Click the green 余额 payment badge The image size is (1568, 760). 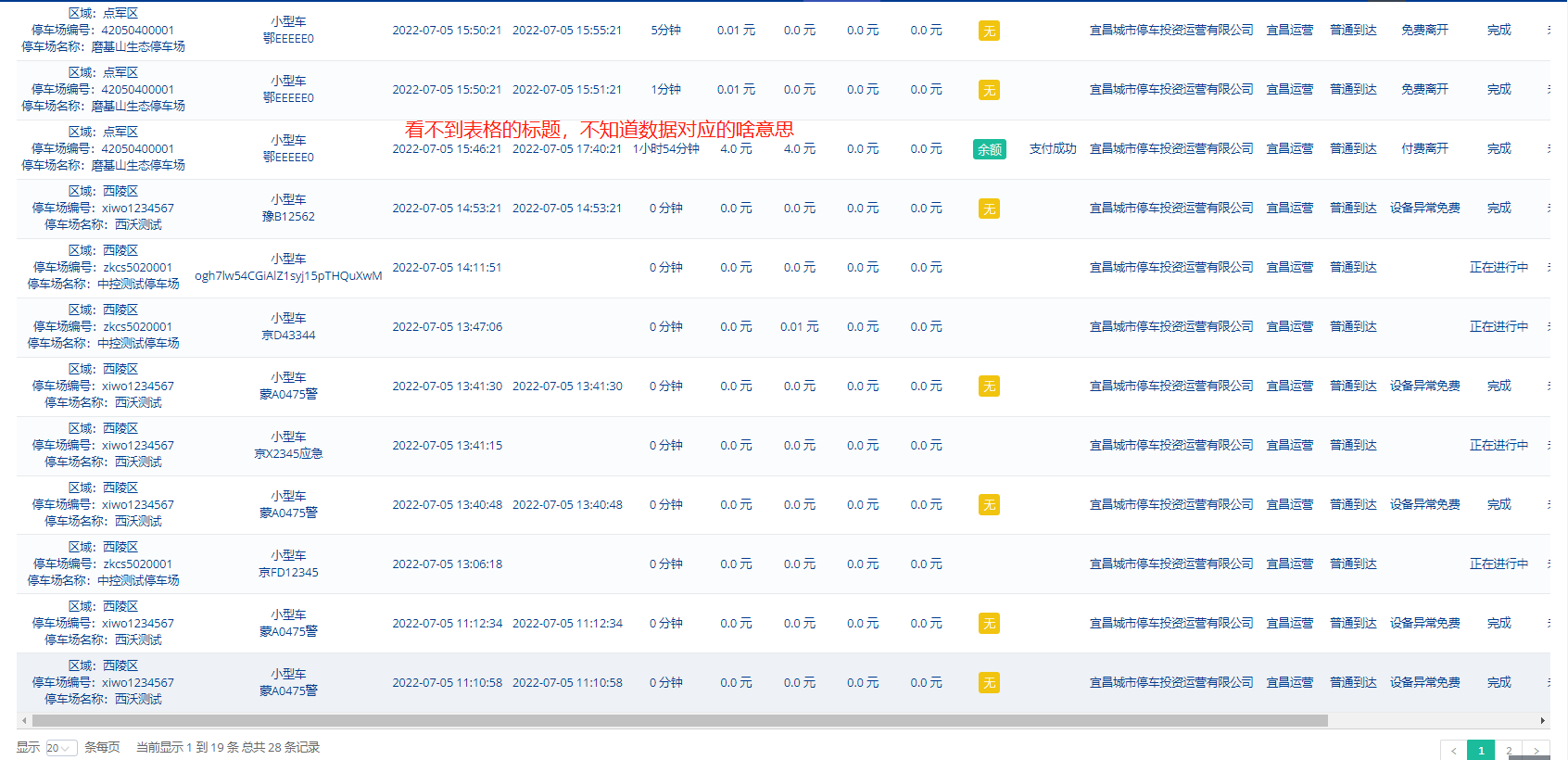click(989, 149)
